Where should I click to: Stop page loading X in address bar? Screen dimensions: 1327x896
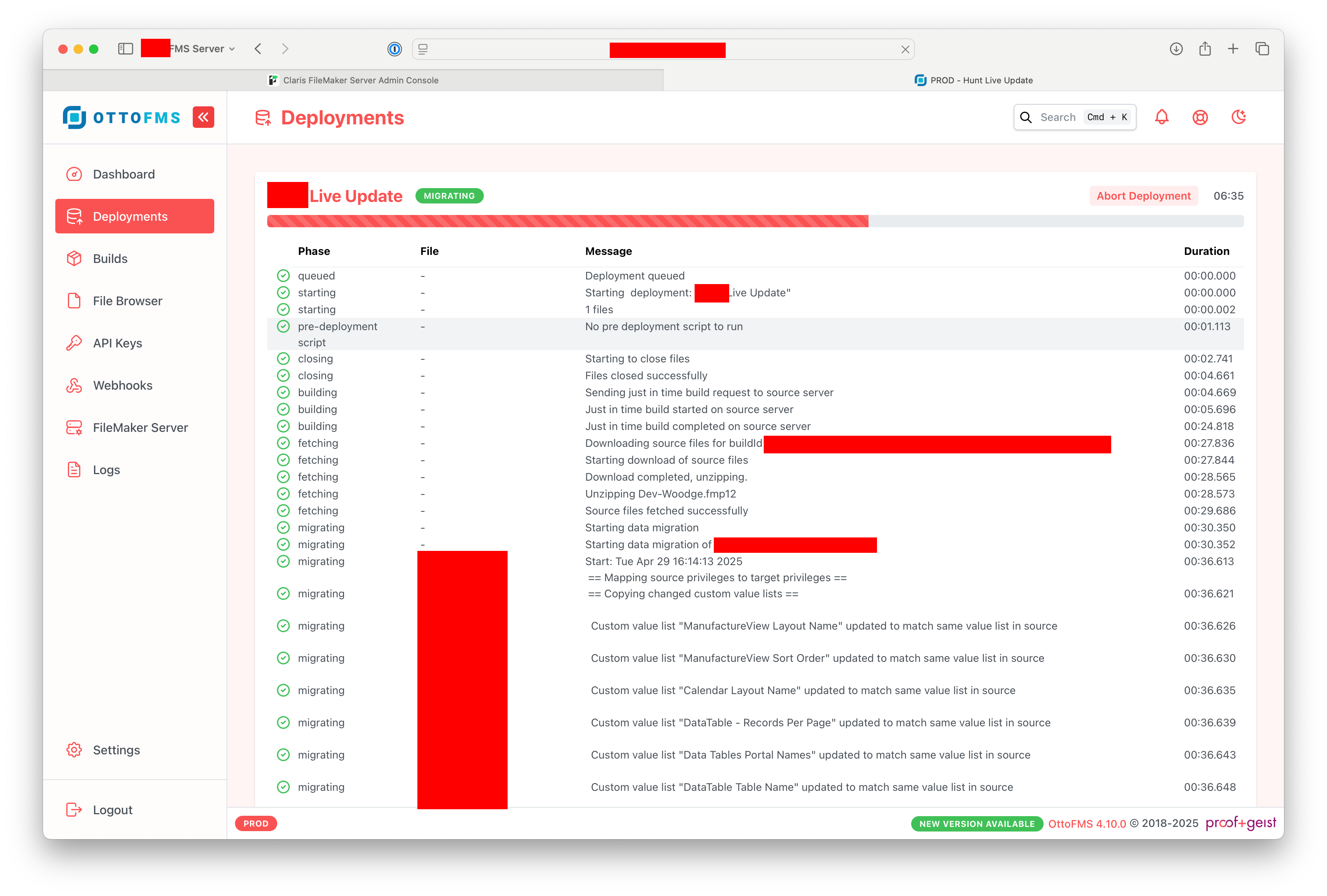905,50
